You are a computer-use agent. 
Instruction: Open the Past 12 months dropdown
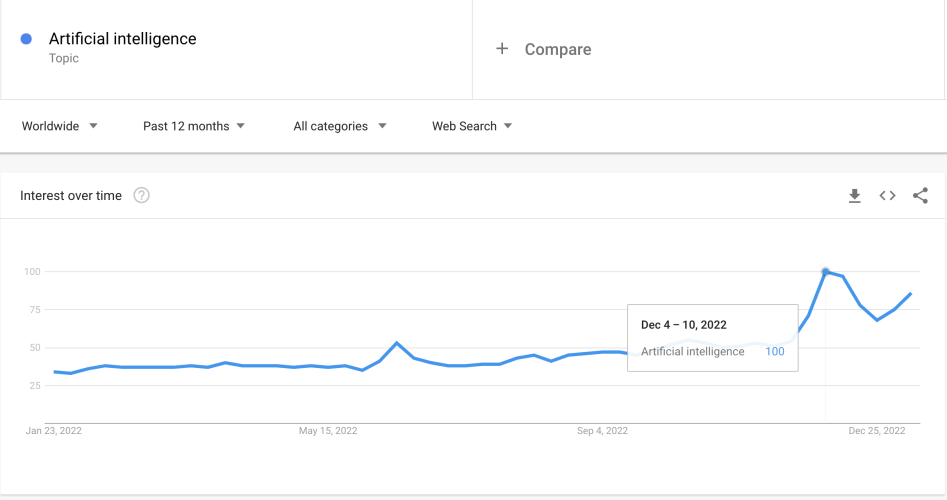194,126
